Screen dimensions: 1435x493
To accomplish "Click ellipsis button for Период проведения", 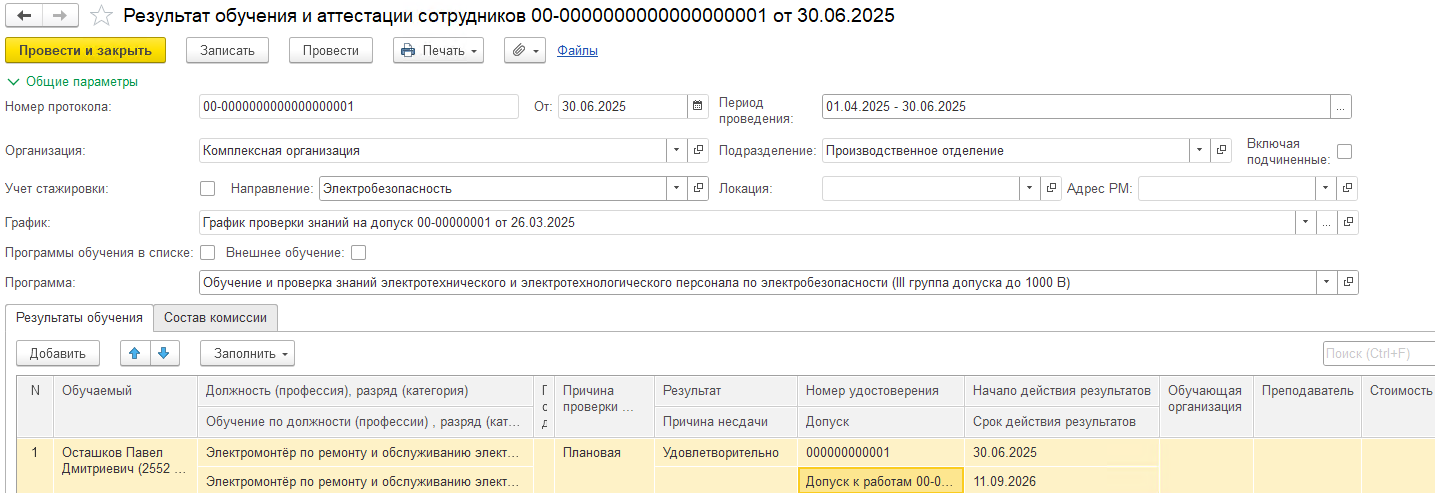I will [x=1341, y=107].
